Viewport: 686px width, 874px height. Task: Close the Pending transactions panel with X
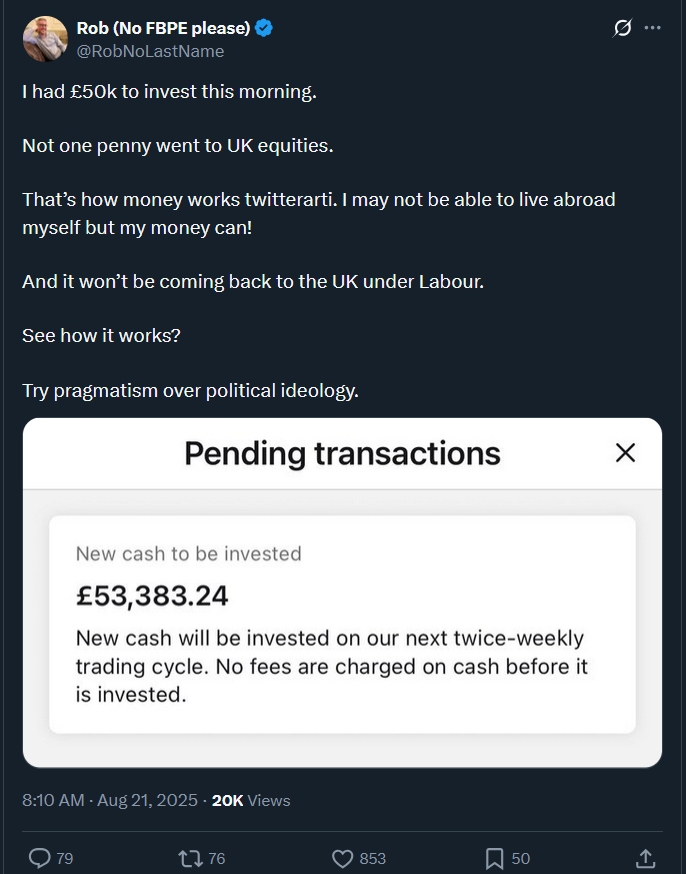point(625,453)
